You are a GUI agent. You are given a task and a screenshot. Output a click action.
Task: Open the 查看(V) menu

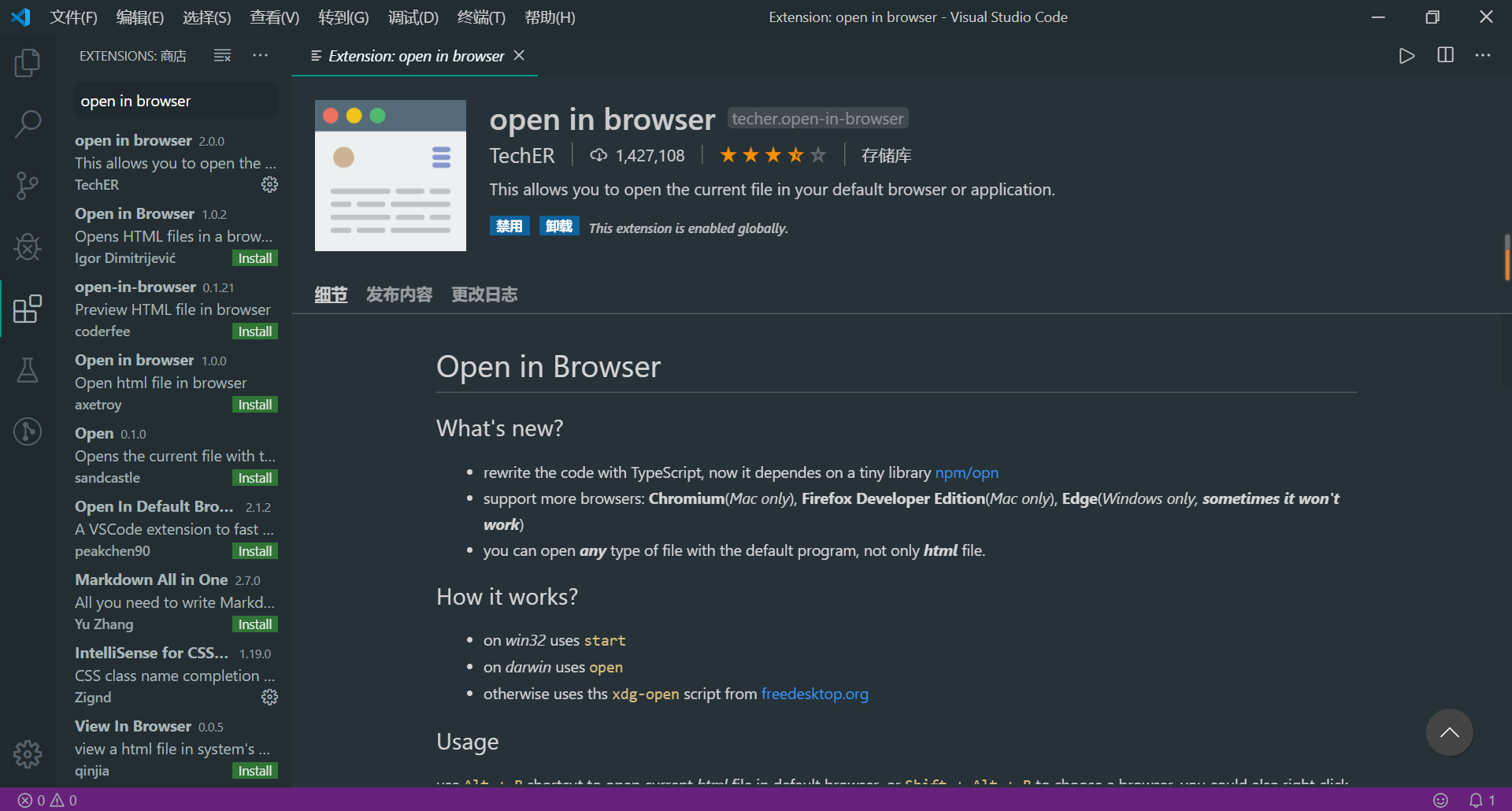[x=274, y=17]
